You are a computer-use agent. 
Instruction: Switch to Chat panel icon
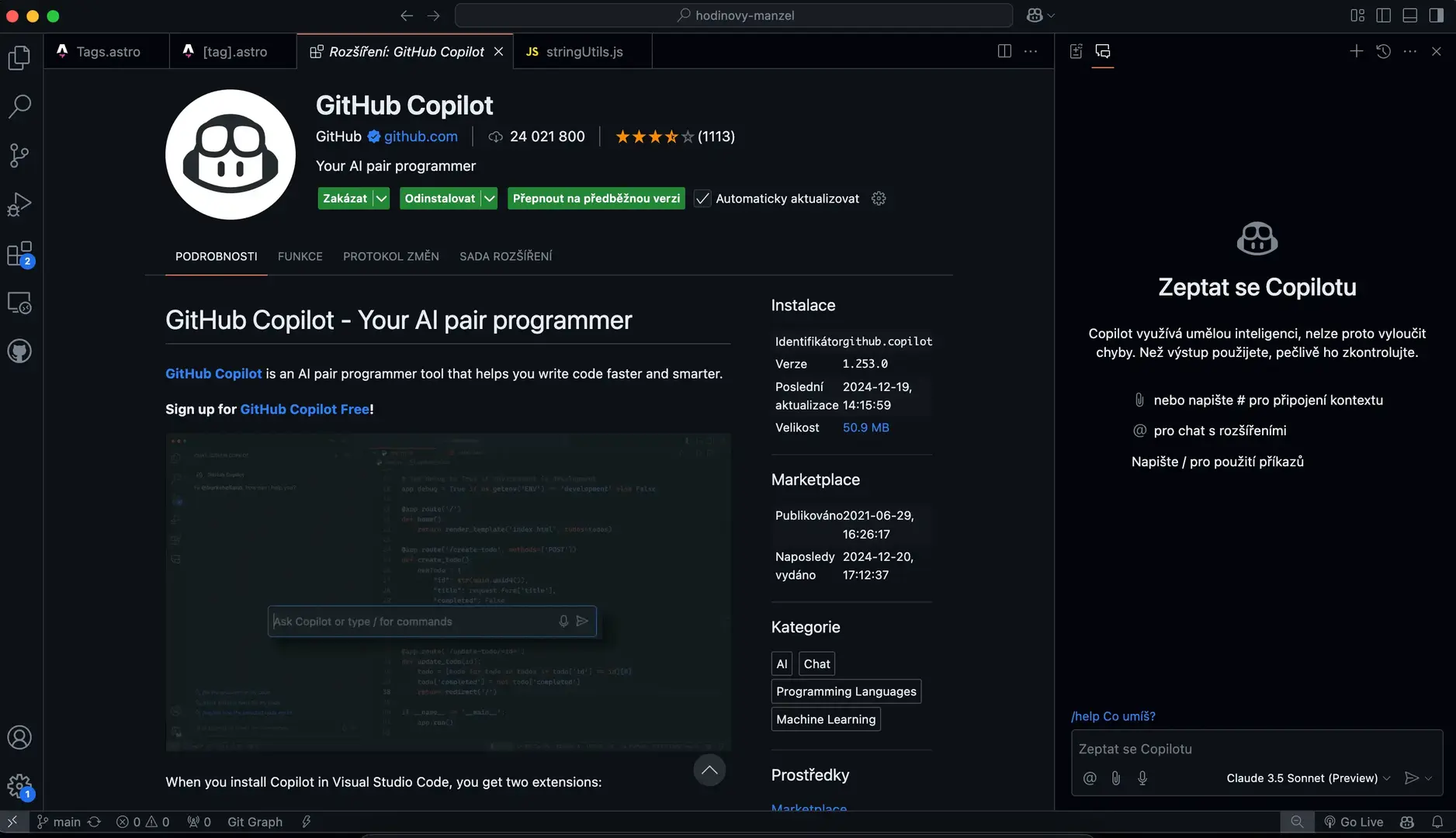click(x=1103, y=51)
